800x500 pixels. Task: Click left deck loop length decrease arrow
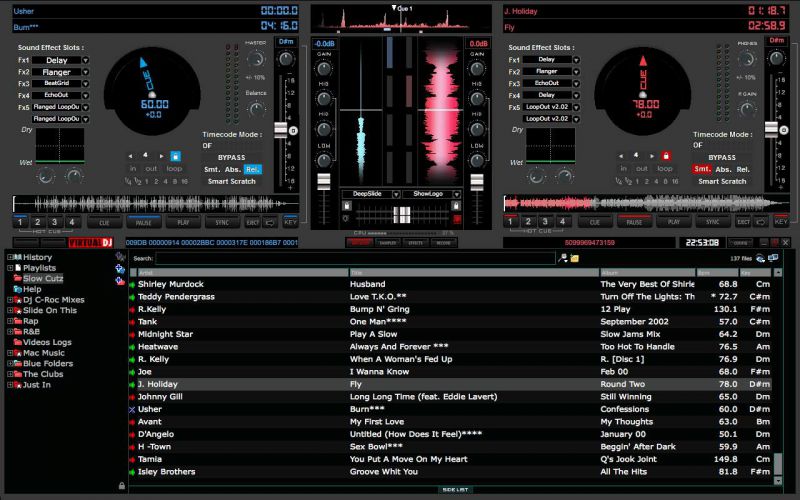point(131,156)
